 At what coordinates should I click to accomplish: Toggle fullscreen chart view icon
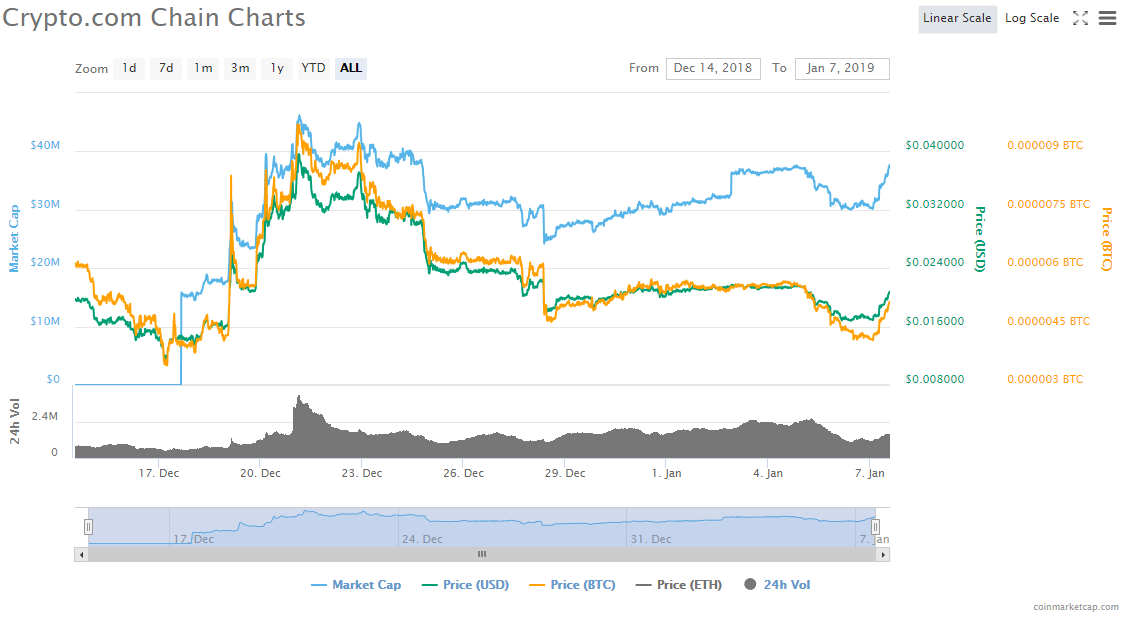1080,18
